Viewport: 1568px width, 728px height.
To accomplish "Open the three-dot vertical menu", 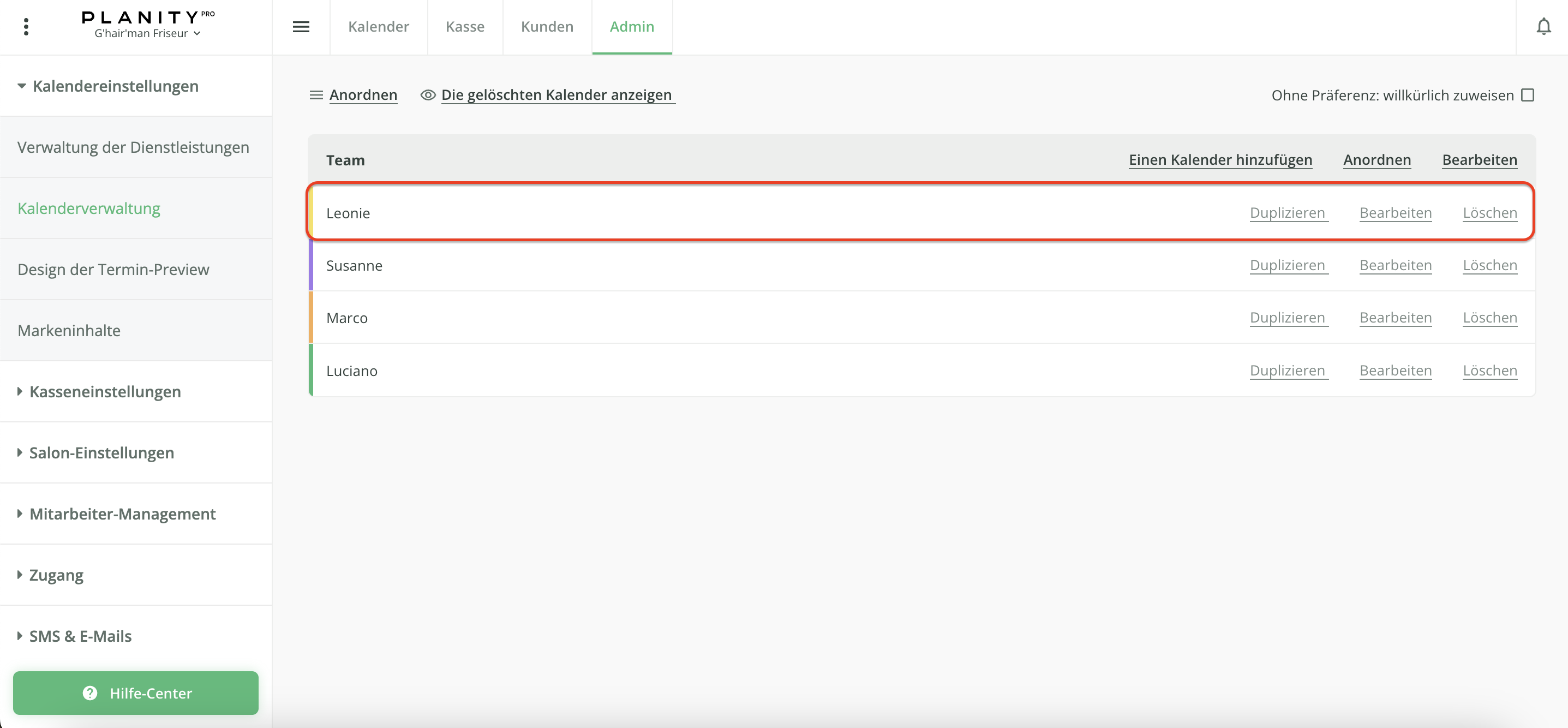I will tap(26, 27).
